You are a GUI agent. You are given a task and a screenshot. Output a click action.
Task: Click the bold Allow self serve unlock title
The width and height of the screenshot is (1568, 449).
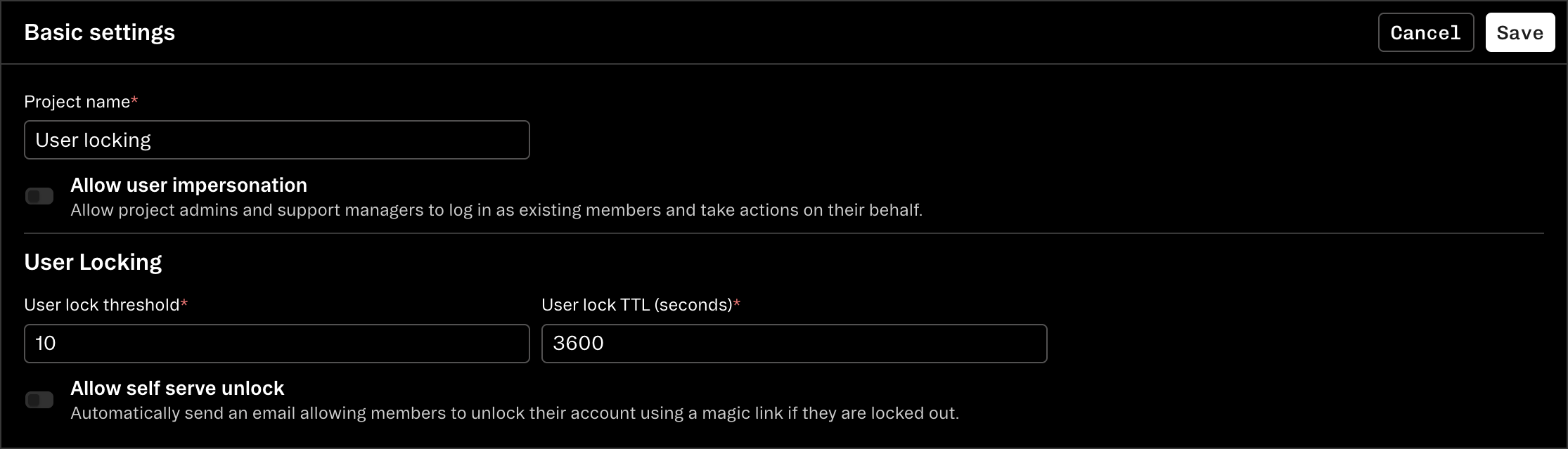pos(177,388)
